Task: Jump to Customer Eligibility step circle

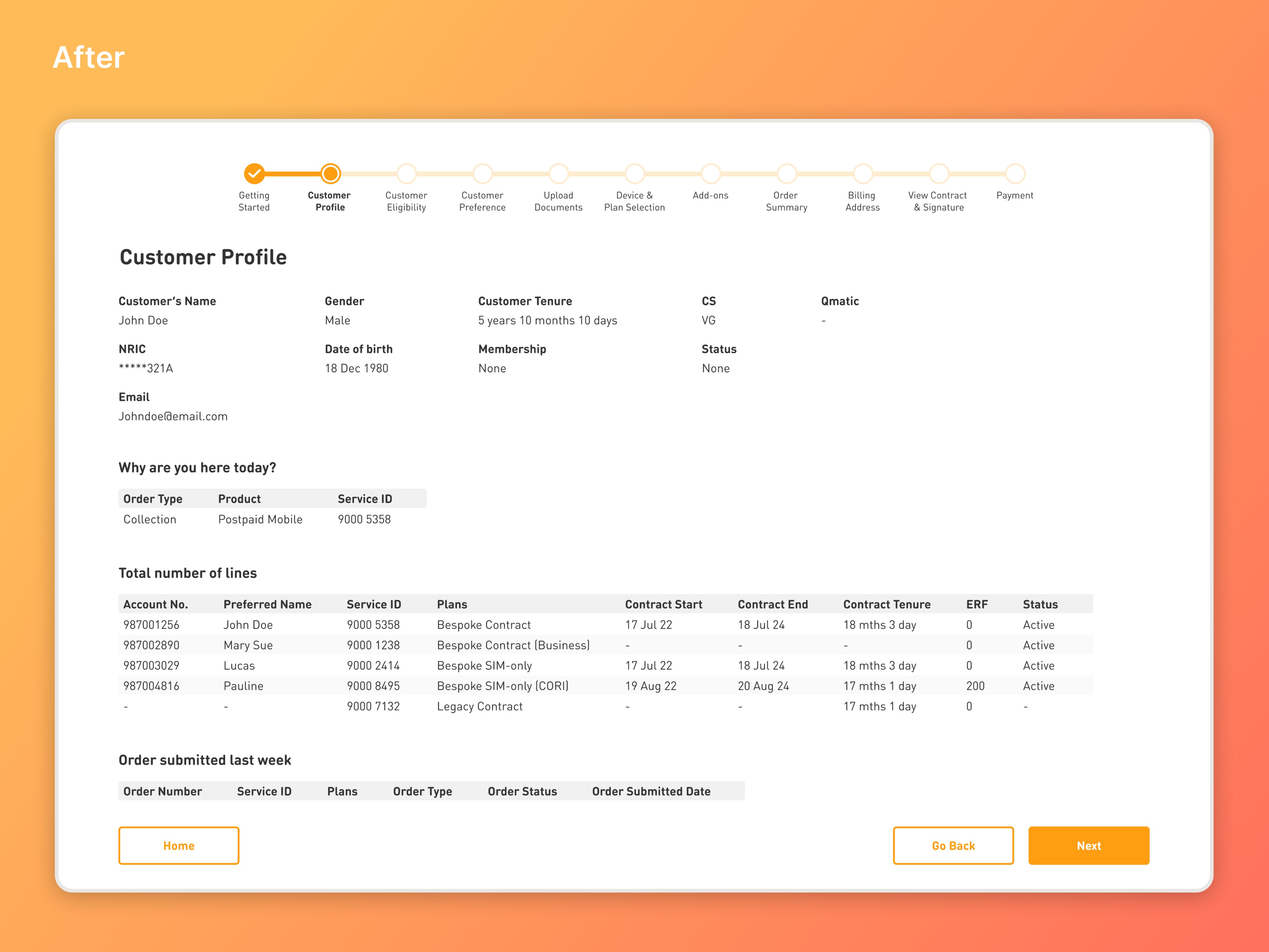Action: coord(406,173)
